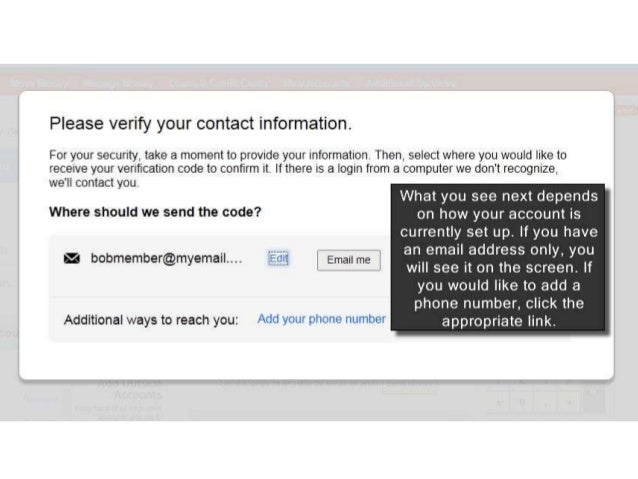Click Add your phone number link
Screen dimensions: 638x479
coord(321,319)
